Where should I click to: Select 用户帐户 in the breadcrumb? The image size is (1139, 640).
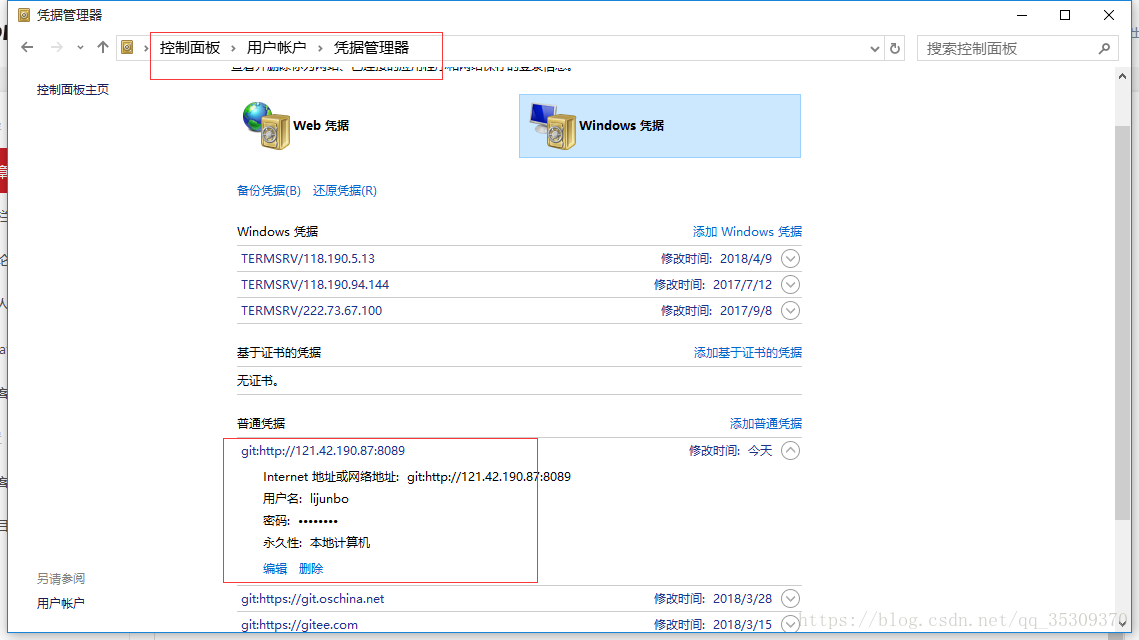click(276, 48)
